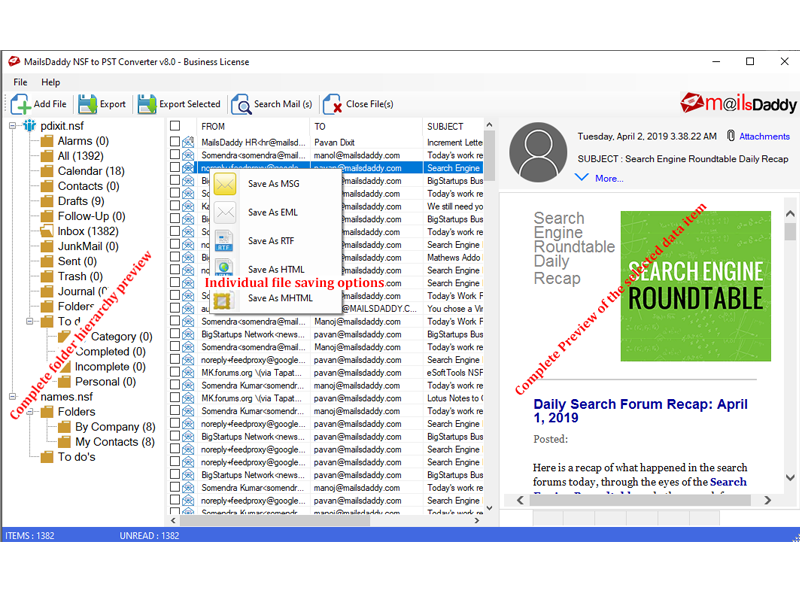Click the Search Engine Roundtable banner image
Screen dimensions: 800x600
[x=695, y=286]
